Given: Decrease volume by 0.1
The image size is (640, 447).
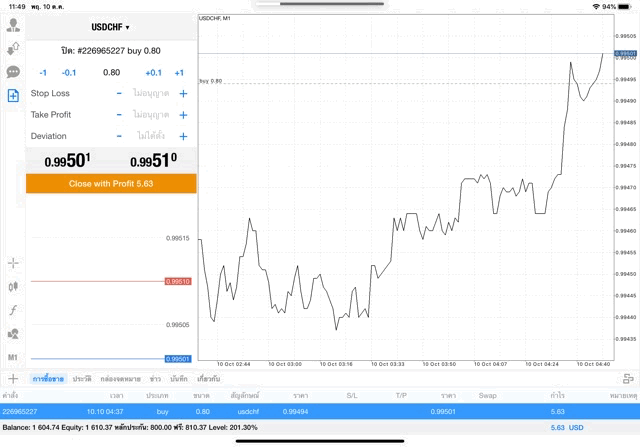Looking at the screenshot, I should 69,73.
